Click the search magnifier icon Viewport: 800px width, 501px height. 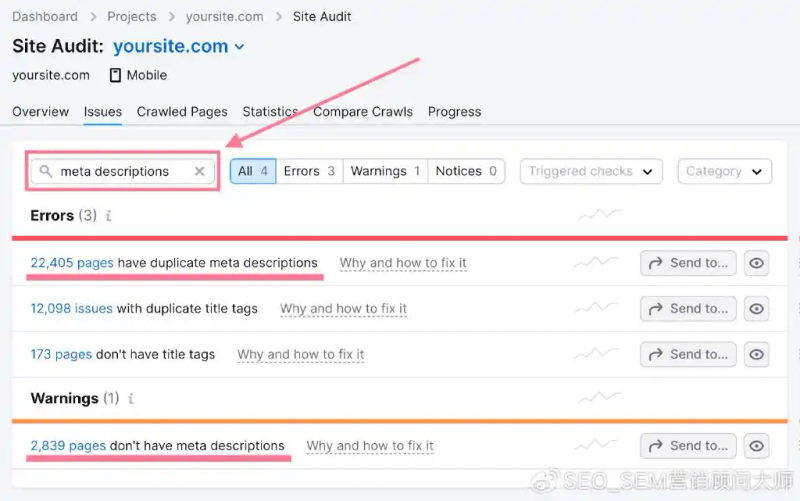(45, 171)
